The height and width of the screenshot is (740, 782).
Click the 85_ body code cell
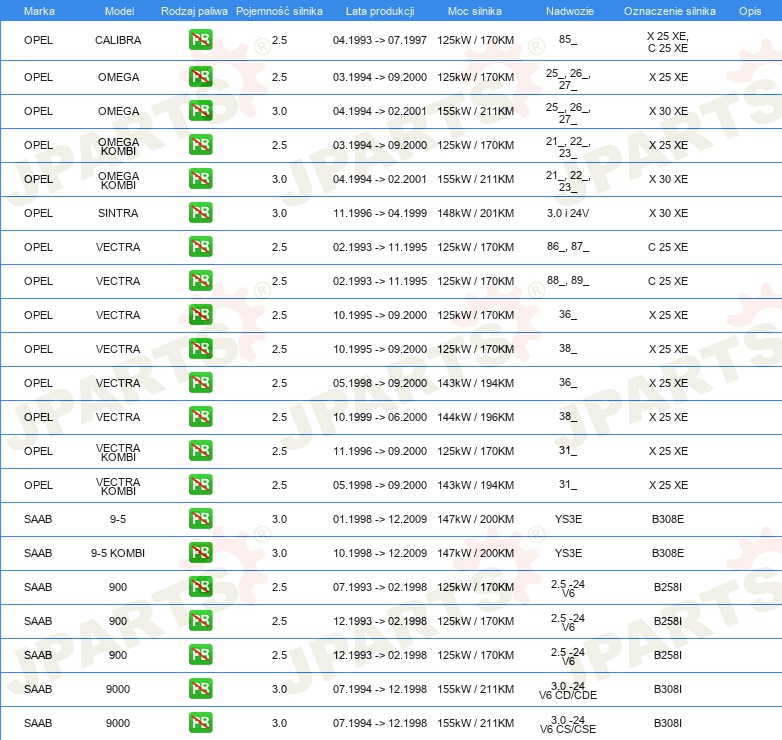(x=568, y=39)
